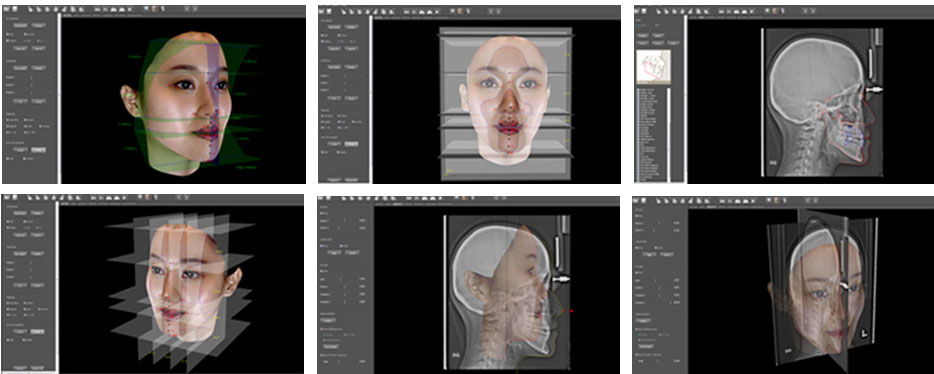
Task: Toggle the topmost checkbox in face-on-X-ray overlay panel
Action: click(x=321, y=213)
